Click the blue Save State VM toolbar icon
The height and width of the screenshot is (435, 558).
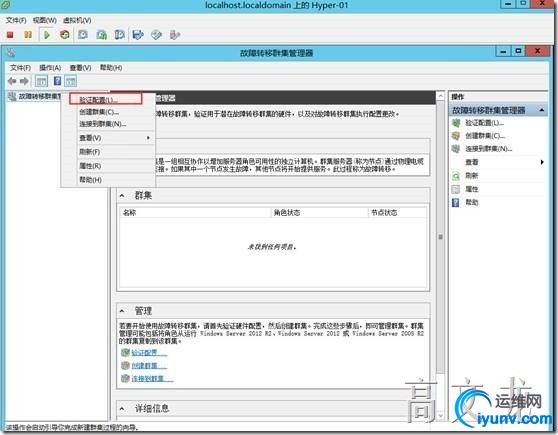tap(138, 35)
